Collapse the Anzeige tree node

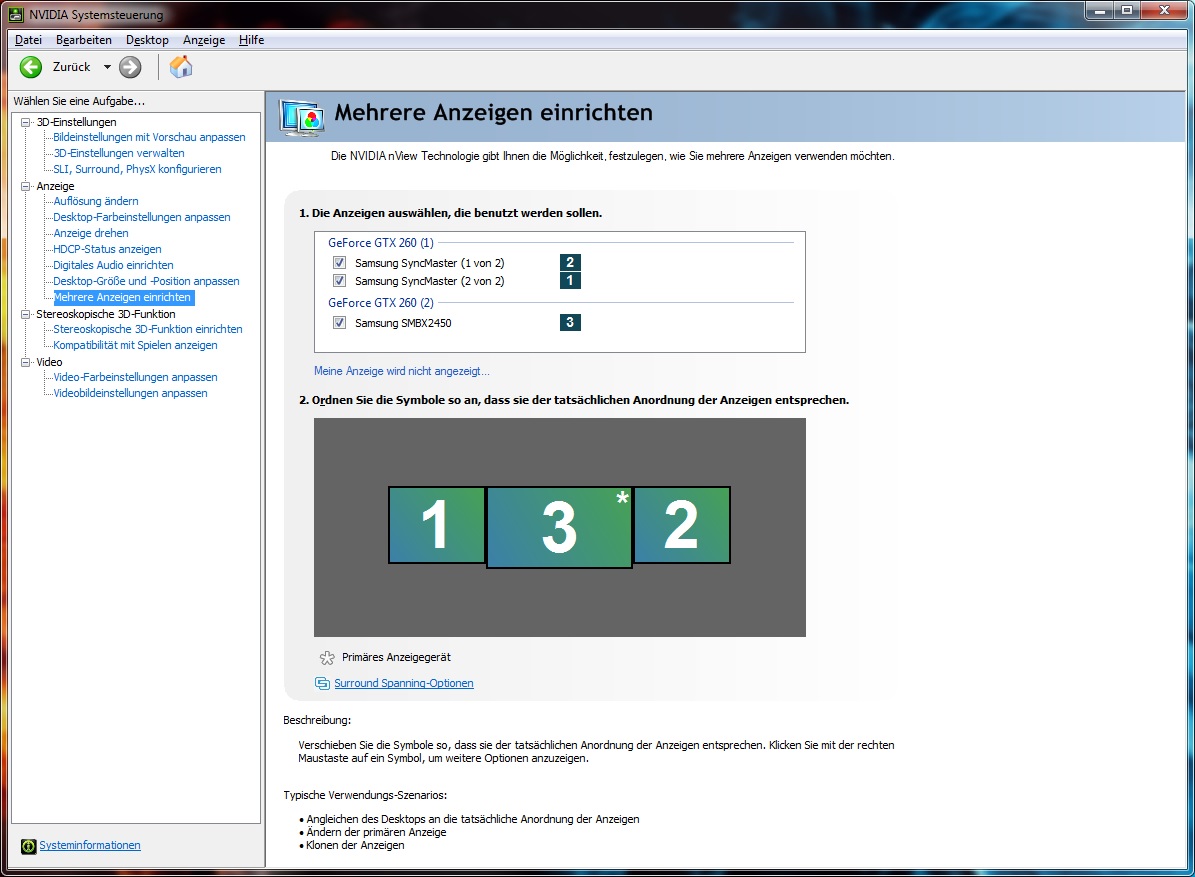(x=26, y=186)
